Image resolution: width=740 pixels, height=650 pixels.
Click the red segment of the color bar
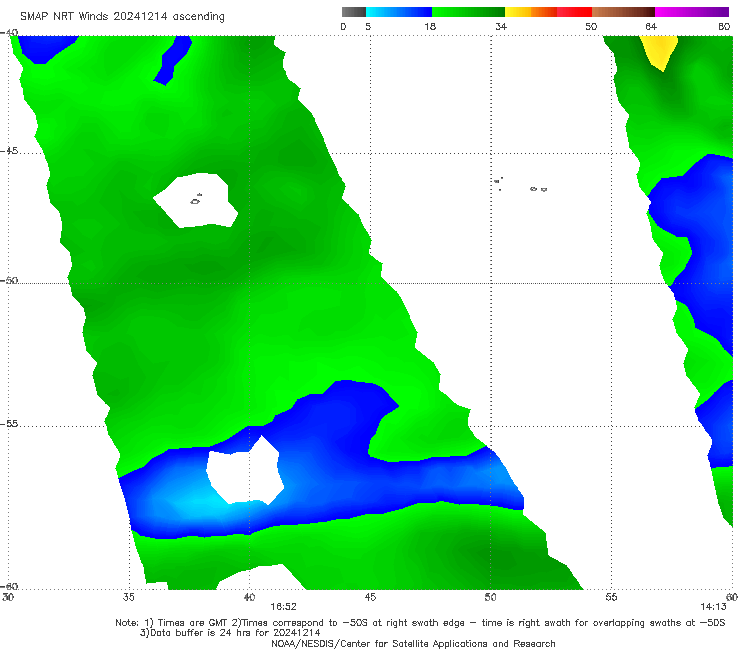click(x=574, y=12)
